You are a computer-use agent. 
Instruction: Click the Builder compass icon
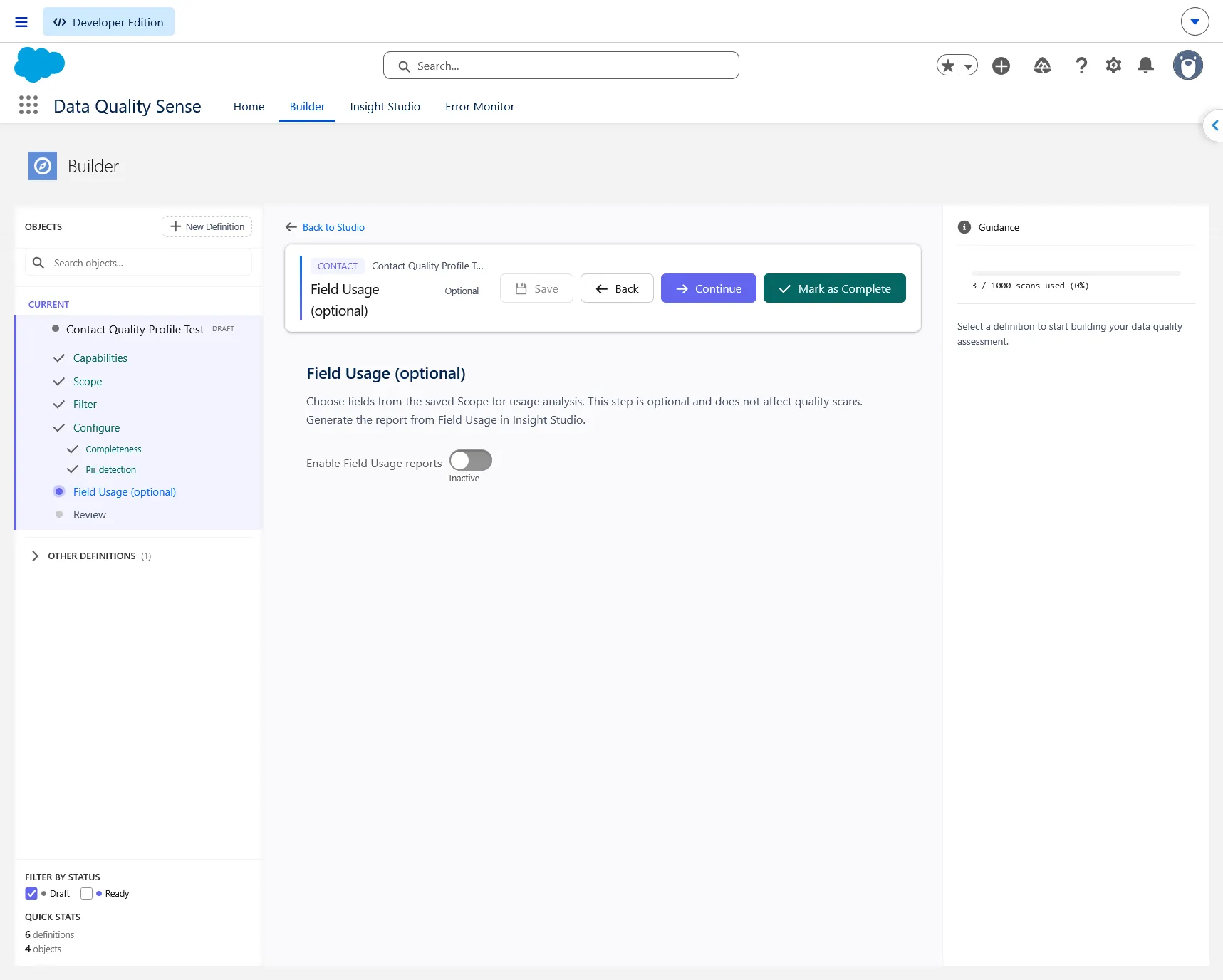click(43, 166)
